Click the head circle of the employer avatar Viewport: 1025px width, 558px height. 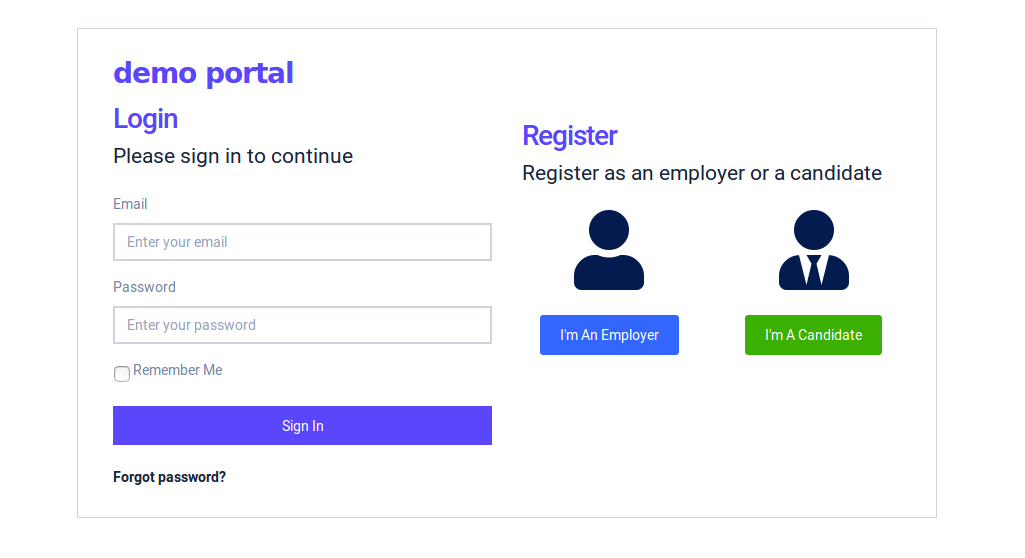click(x=609, y=230)
